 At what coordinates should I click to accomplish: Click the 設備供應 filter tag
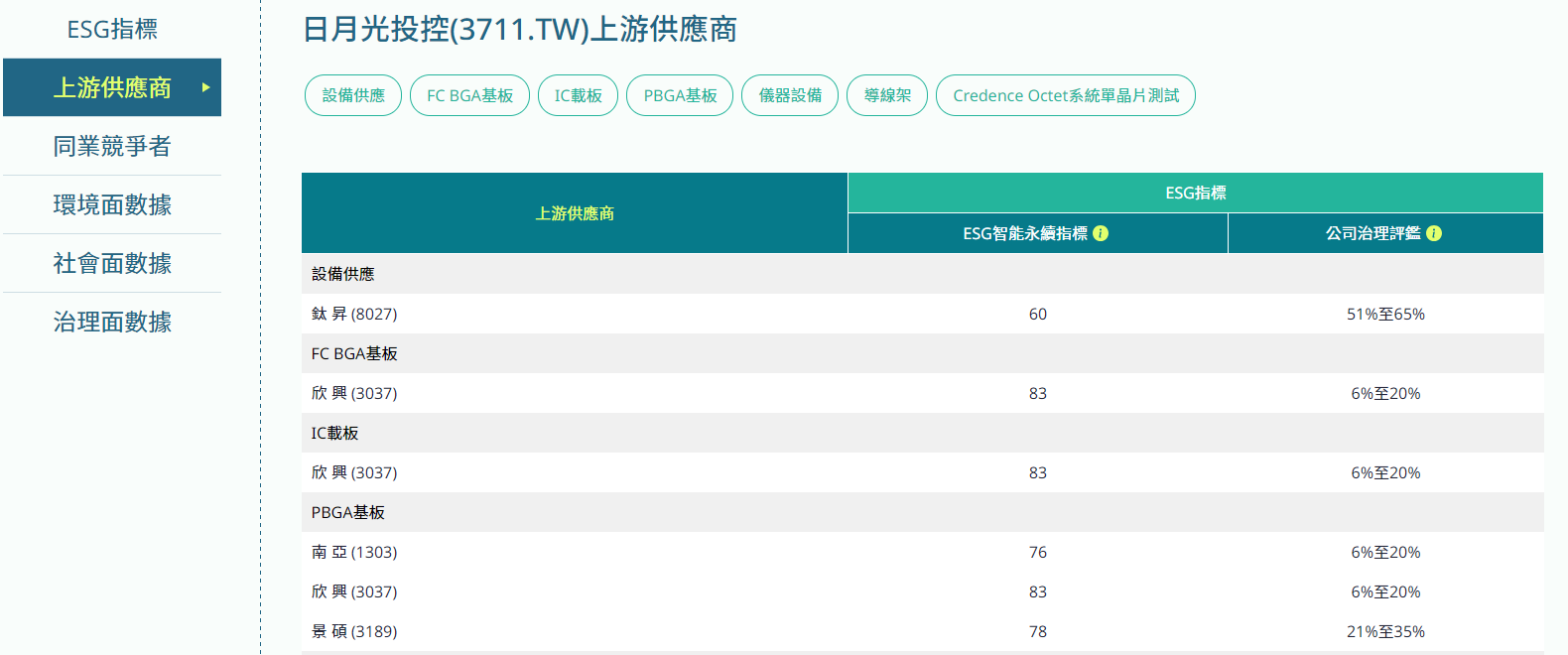tap(353, 95)
